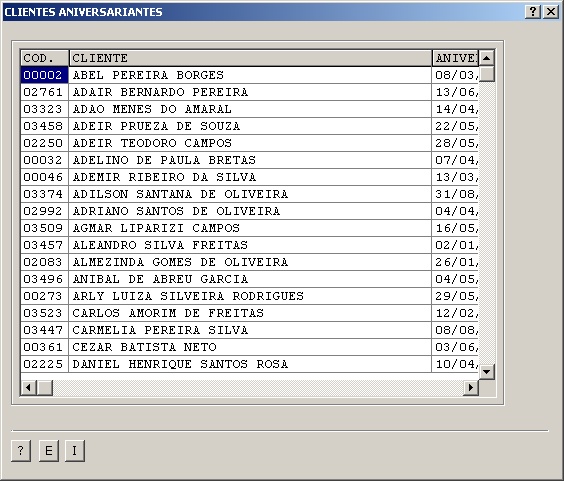Click birthday cell 08/08
Screen dimensions: 564x481
tap(455, 330)
